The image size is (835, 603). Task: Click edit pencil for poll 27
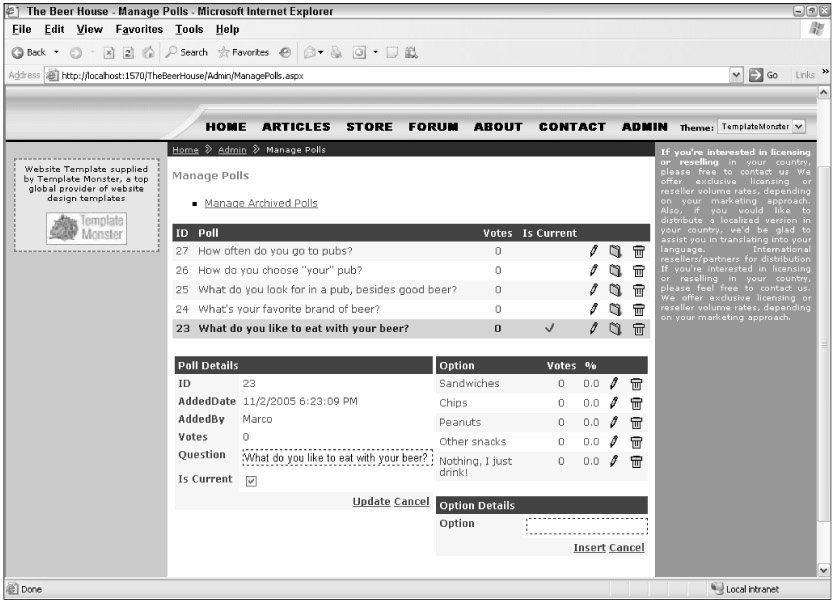point(594,251)
